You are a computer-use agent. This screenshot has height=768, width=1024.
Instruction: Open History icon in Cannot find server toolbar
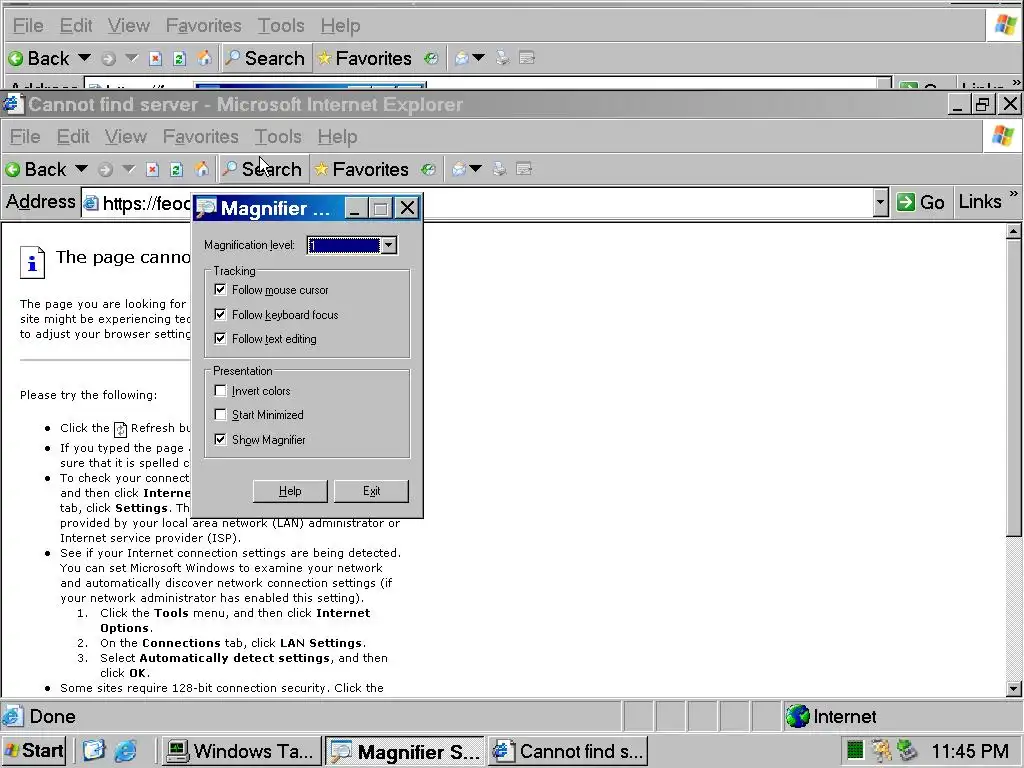point(428,170)
